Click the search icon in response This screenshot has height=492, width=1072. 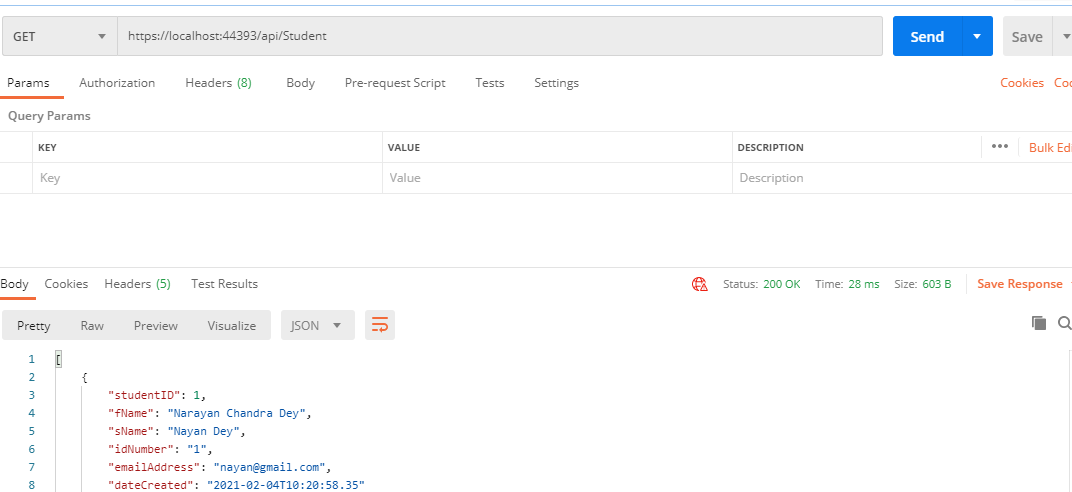pos(1064,323)
